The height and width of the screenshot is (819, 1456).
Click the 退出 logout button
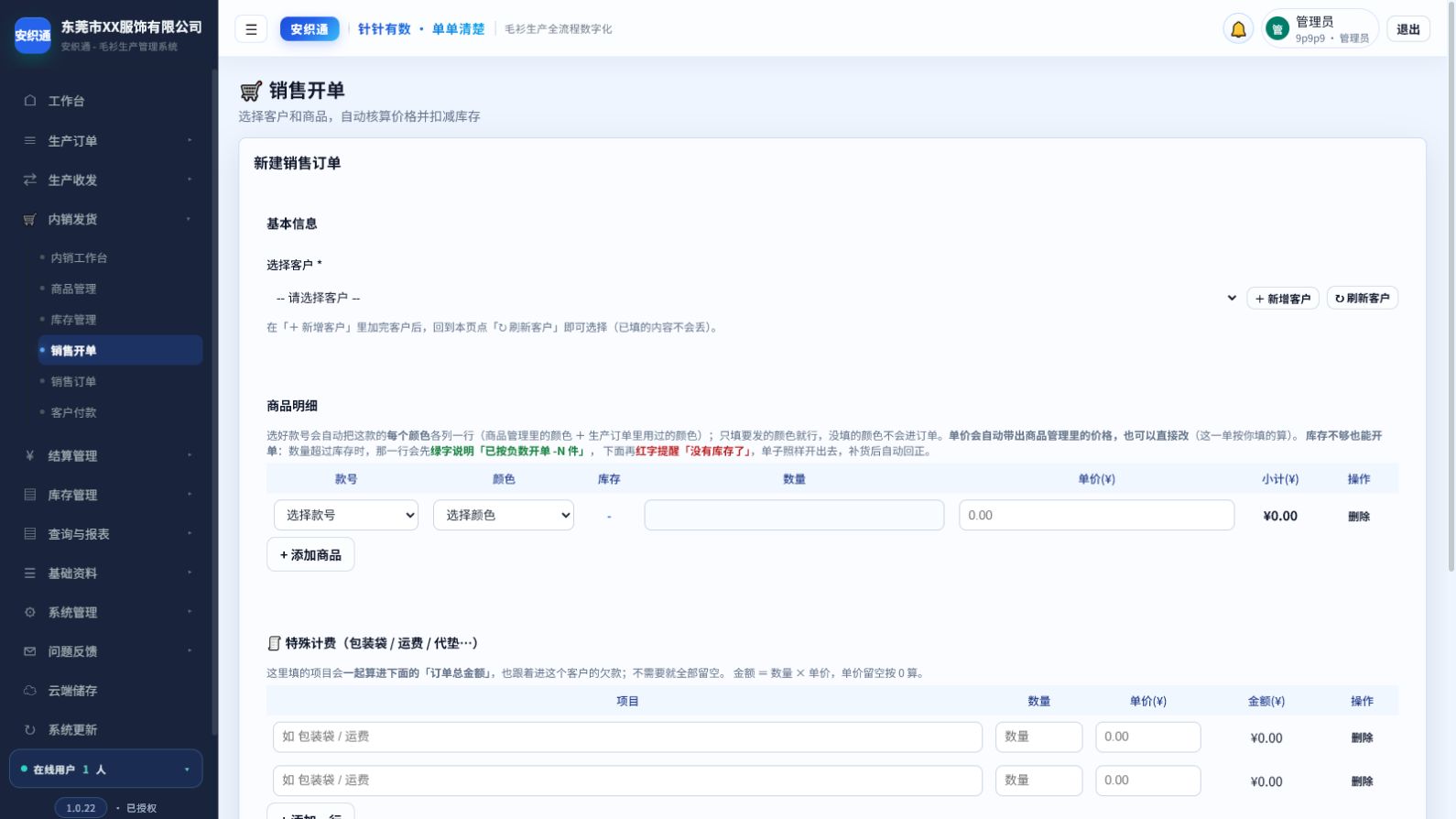pyautogui.click(x=1407, y=29)
